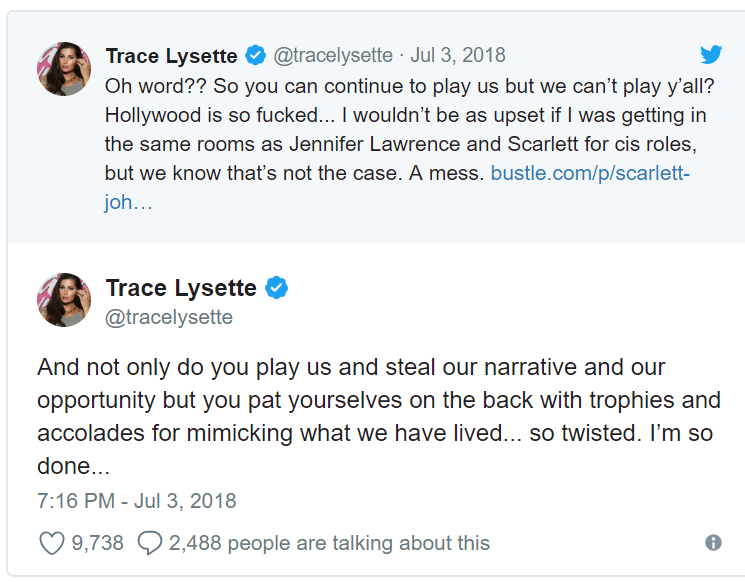The width and height of the screenshot is (745, 582).
Task: Open the 7:16 PM - Jul 3, 2018 timestamp
Action: [x=136, y=500]
